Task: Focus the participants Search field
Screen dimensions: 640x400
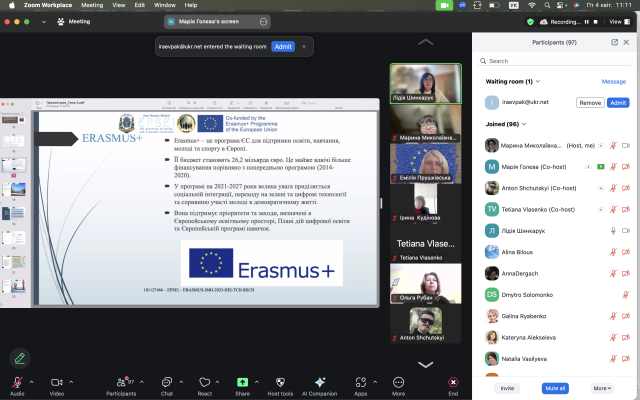Action: pos(555,61)
